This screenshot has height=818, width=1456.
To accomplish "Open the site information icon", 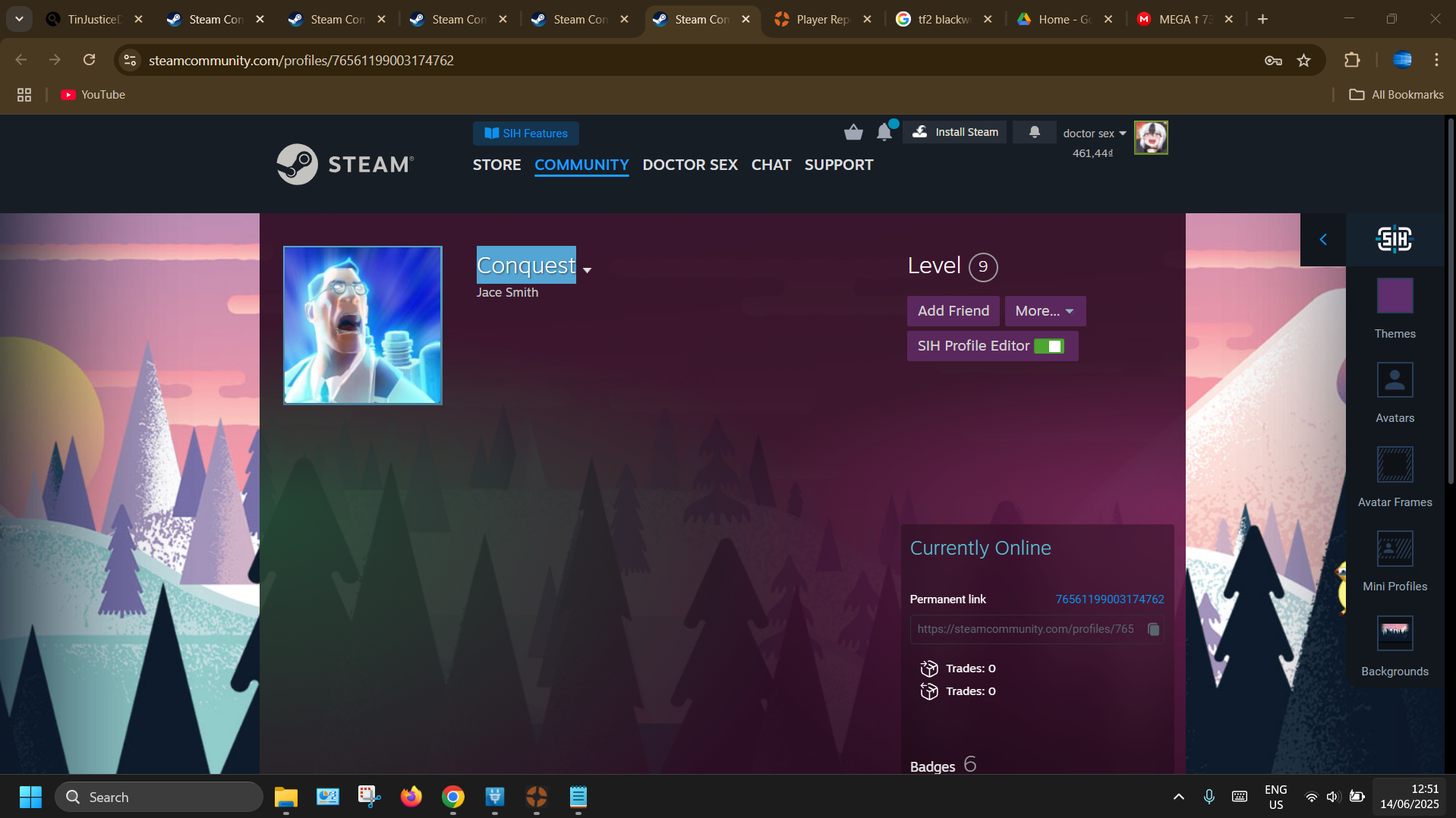I will 131,60.
